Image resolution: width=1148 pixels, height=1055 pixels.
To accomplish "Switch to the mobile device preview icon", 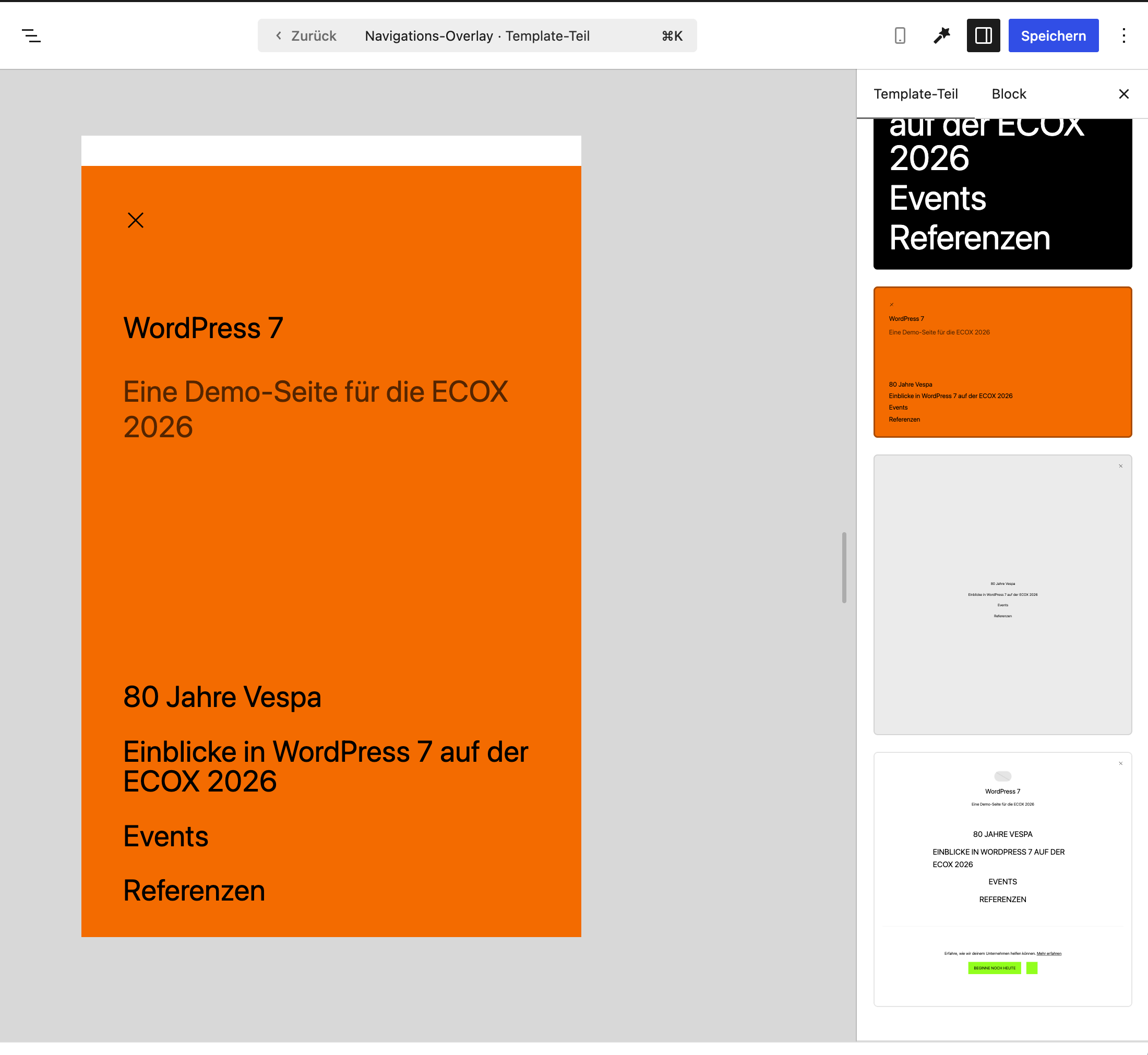I will [x=900, y=36].
